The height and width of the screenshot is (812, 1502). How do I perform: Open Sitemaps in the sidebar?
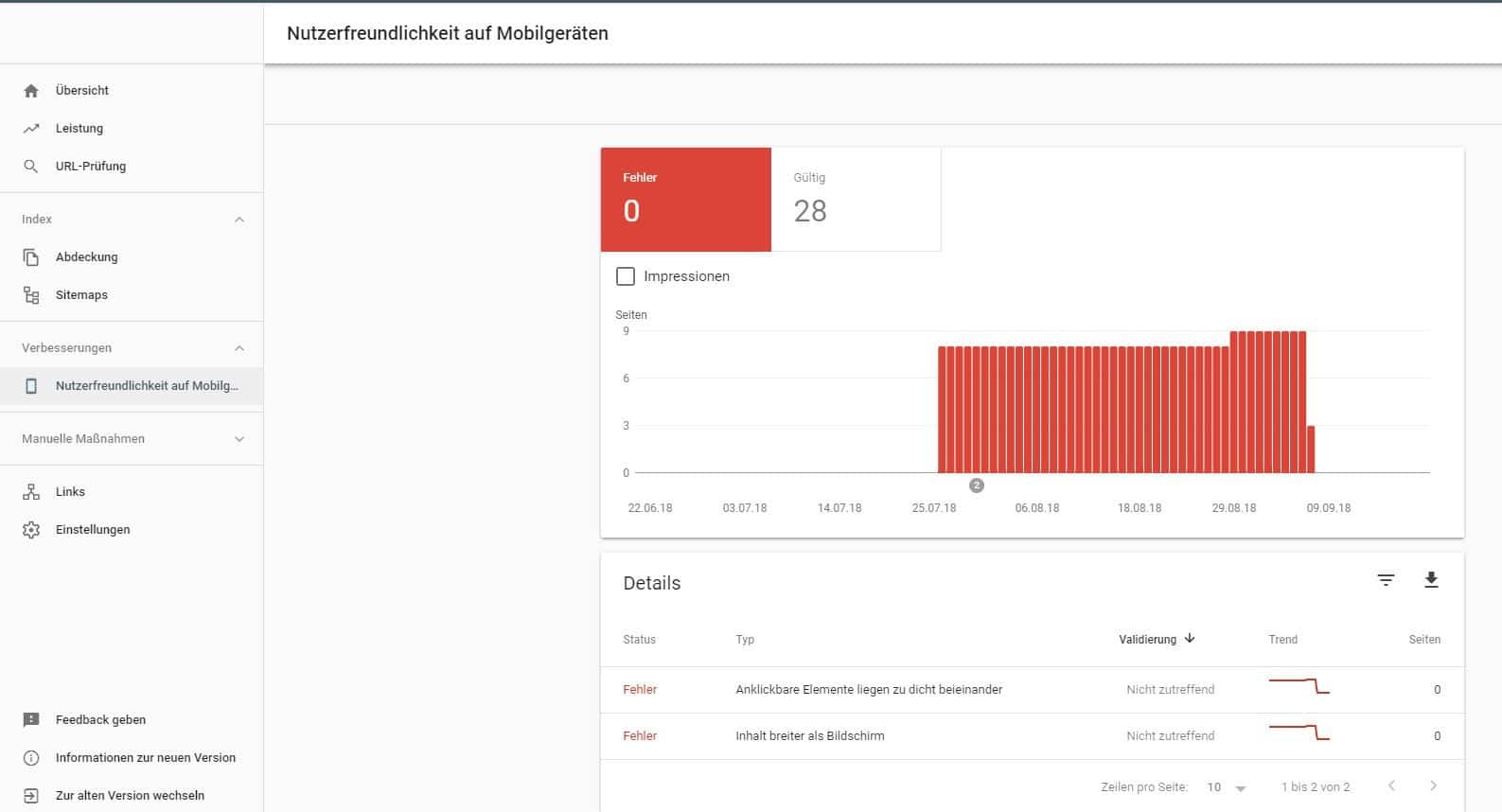tap(132, 295)
